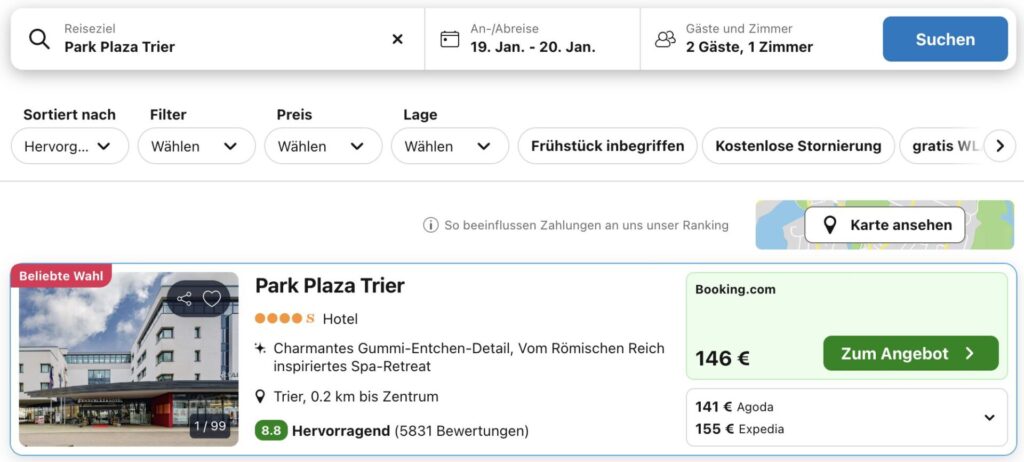Image resolution: width=1024 pixels, height=462 pixels.
Task: Click the guests and rooms icon
Action: [x=665, y=39]
